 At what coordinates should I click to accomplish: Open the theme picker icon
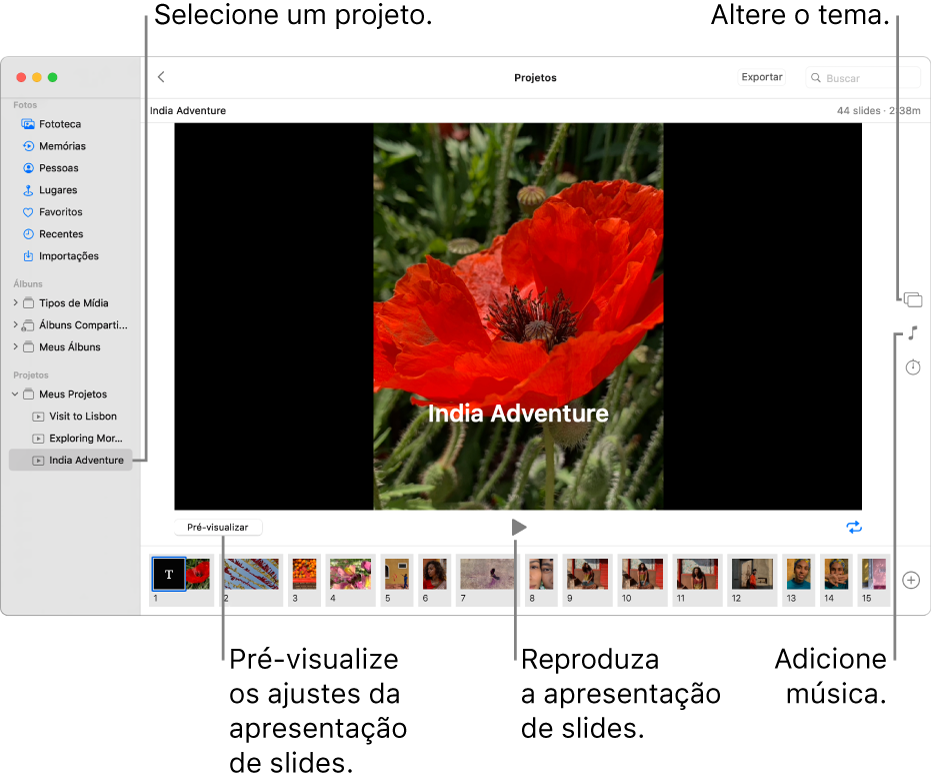913,298
